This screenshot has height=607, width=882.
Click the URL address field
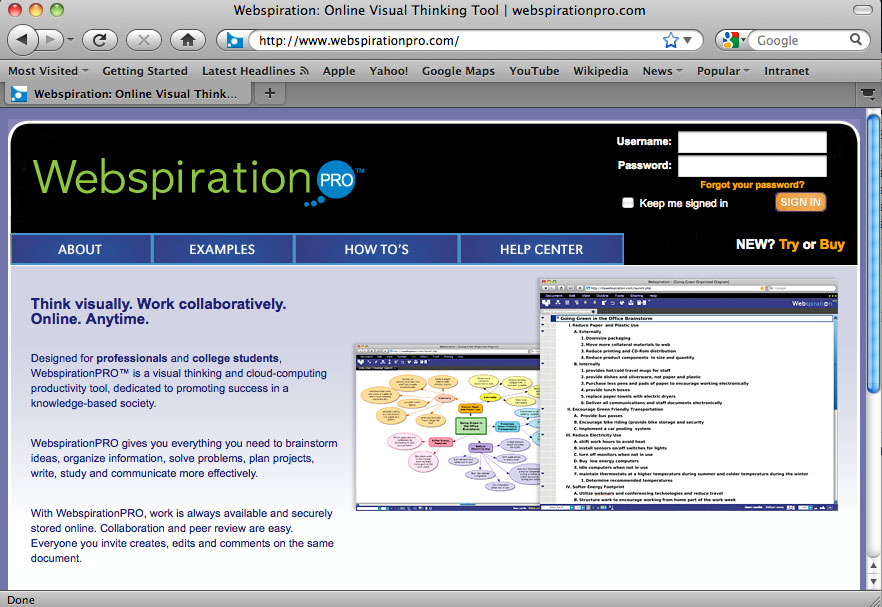click(x=456, y=41)
